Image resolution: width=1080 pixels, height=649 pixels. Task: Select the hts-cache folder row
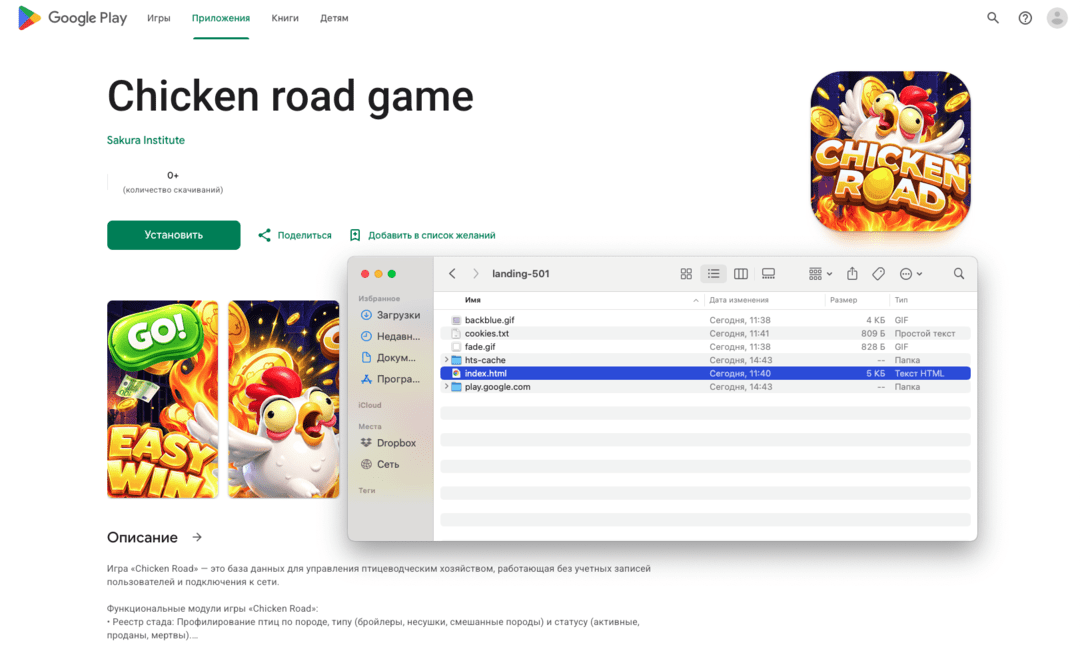[x=705, y=360]
